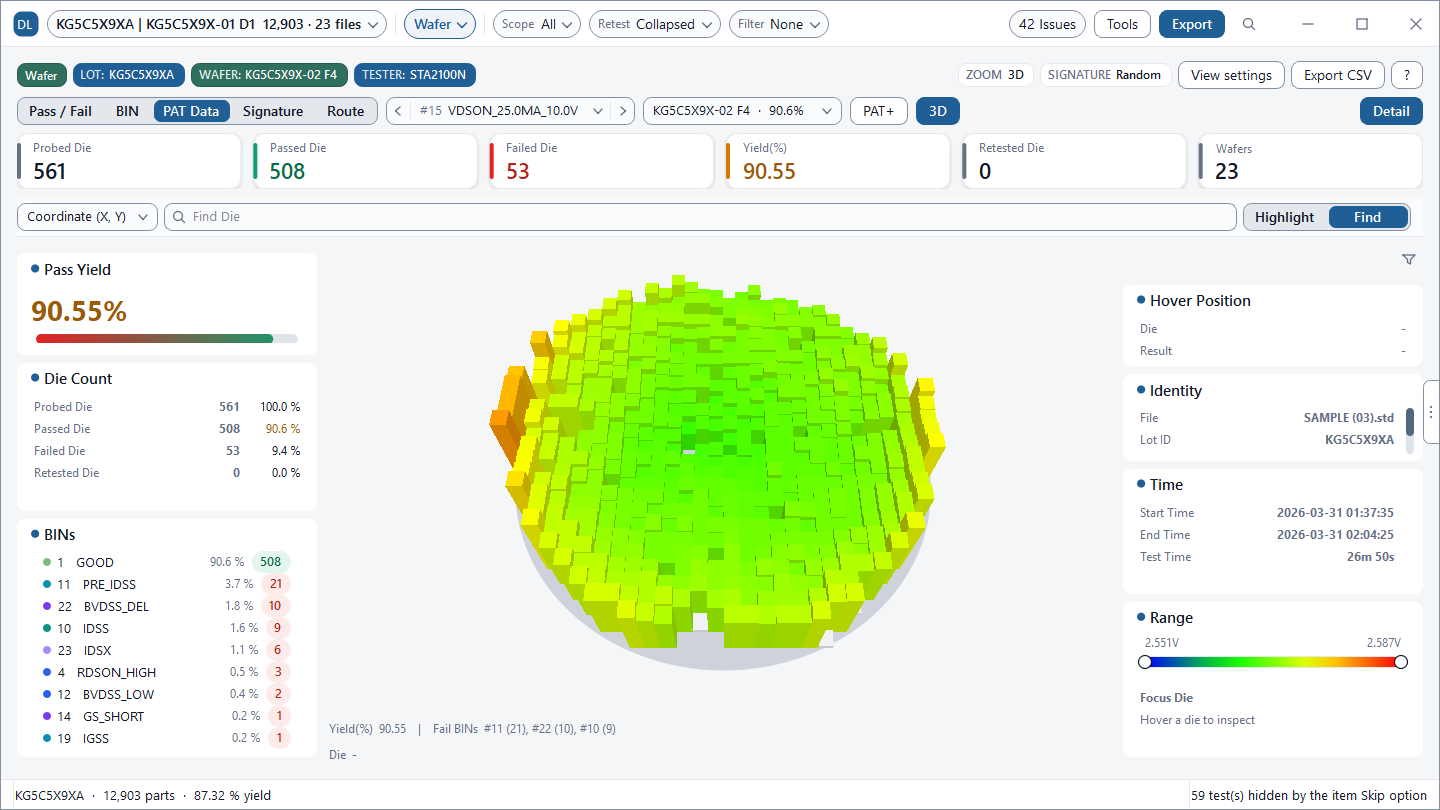
Task: Open the lot file selector dropdown
Action: coord(217,24)
